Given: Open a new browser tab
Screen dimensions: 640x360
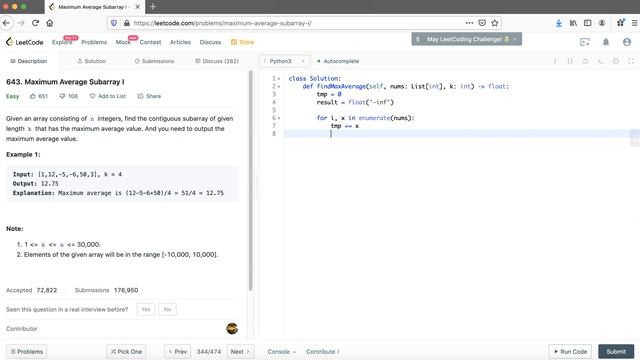Looking at the screenshot, I should coord(153,7).
